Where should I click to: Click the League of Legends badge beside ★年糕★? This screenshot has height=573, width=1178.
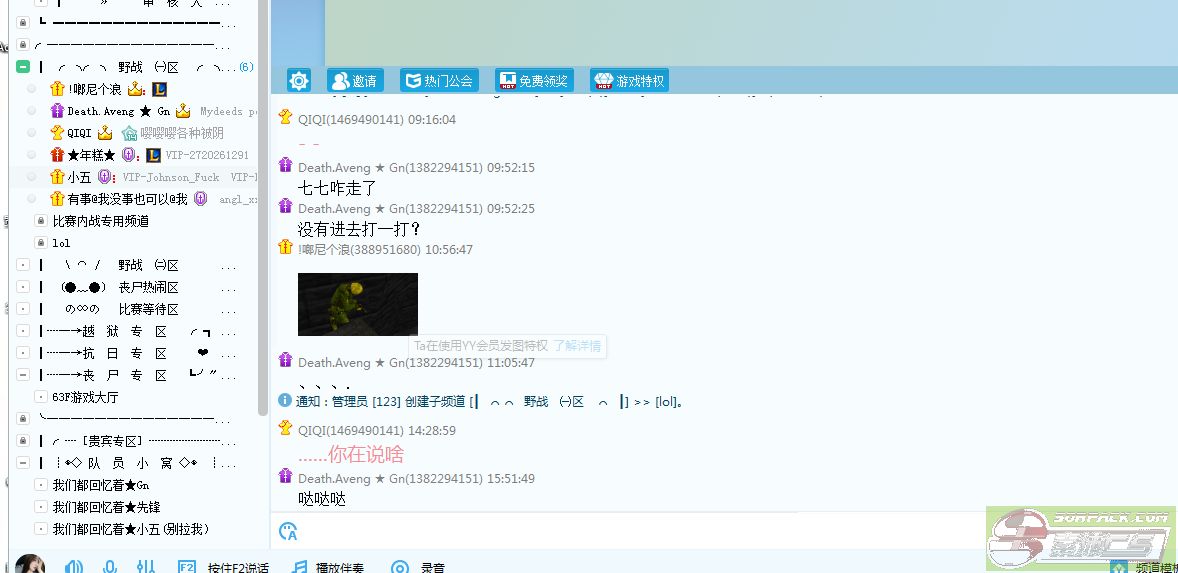[153, 155]
